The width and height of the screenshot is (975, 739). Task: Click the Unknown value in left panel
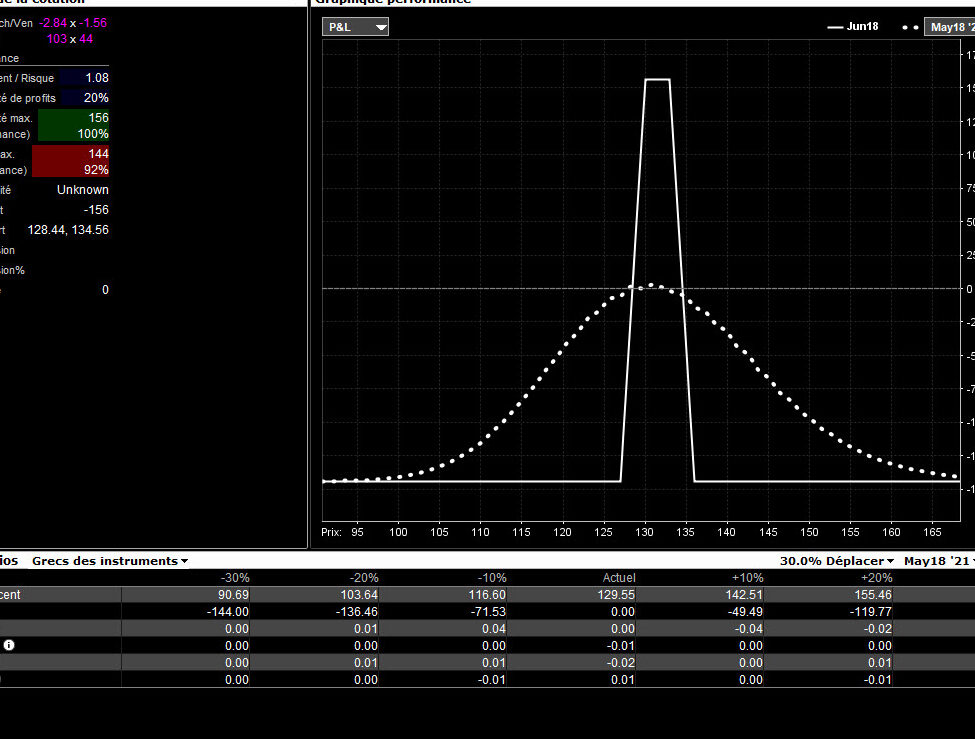pyautogui.click(x=83, y=190)
